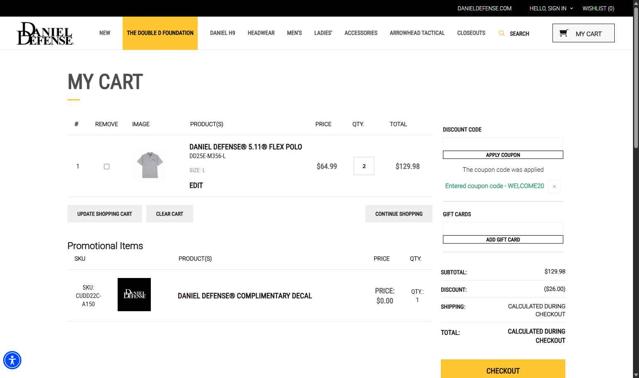Click the Add Gift Card button
639x378 pixels.
click(x=503, y=240)
